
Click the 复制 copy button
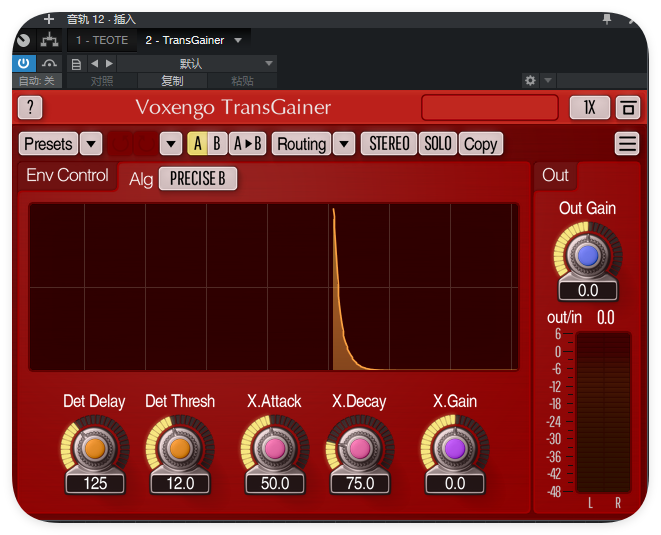coord(172,81)
